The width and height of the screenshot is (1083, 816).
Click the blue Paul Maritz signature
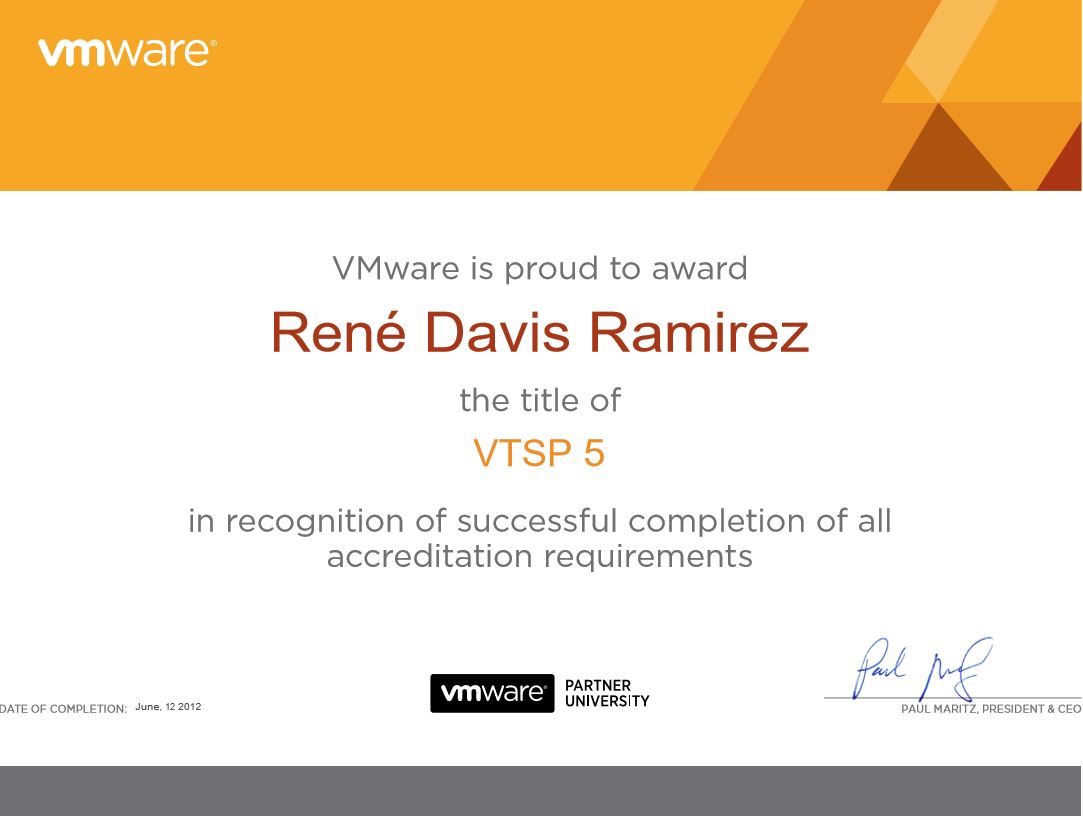(924, 669)
